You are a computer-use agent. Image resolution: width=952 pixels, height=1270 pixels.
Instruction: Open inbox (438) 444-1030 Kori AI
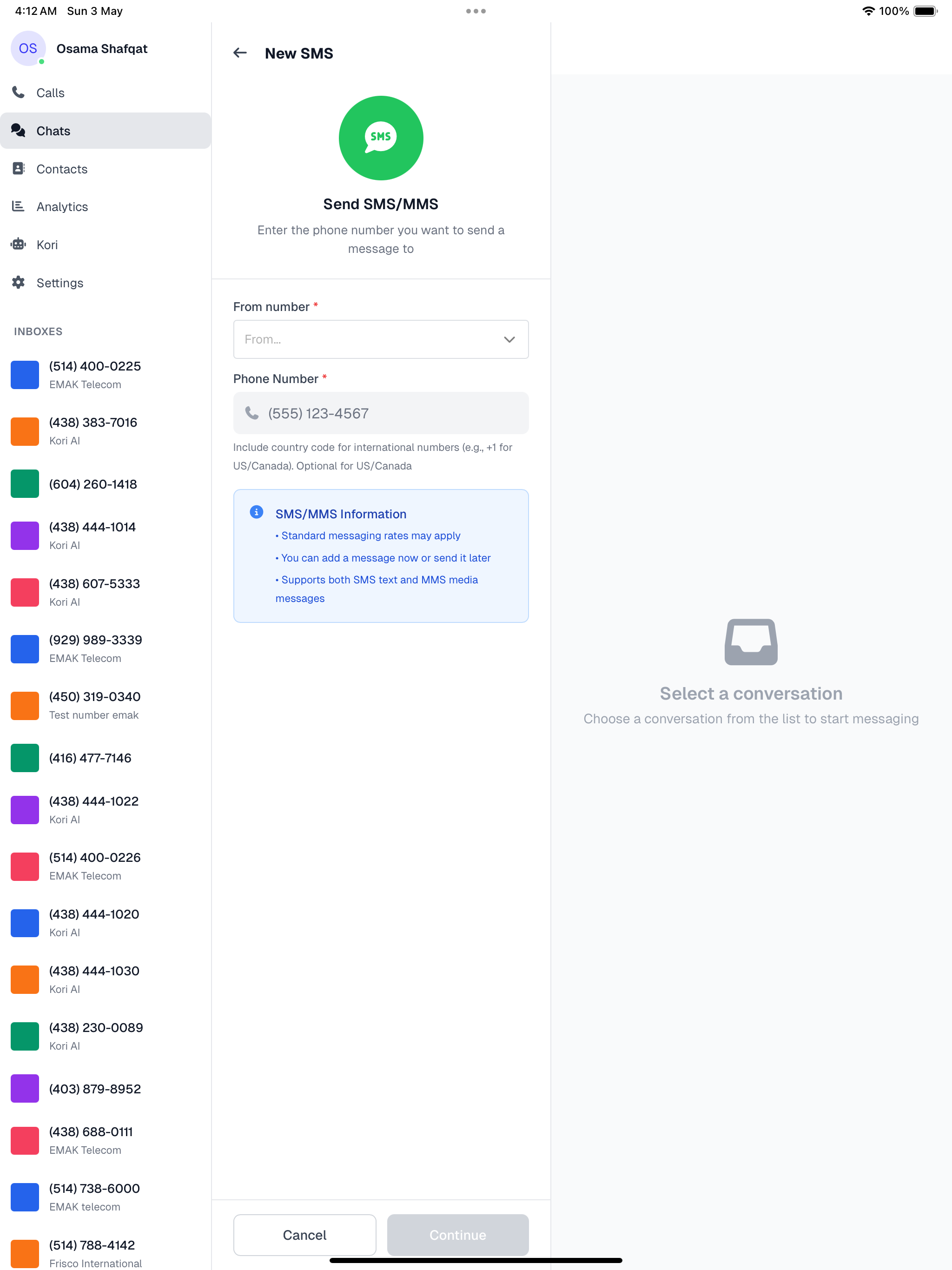[x=106, y=980]
